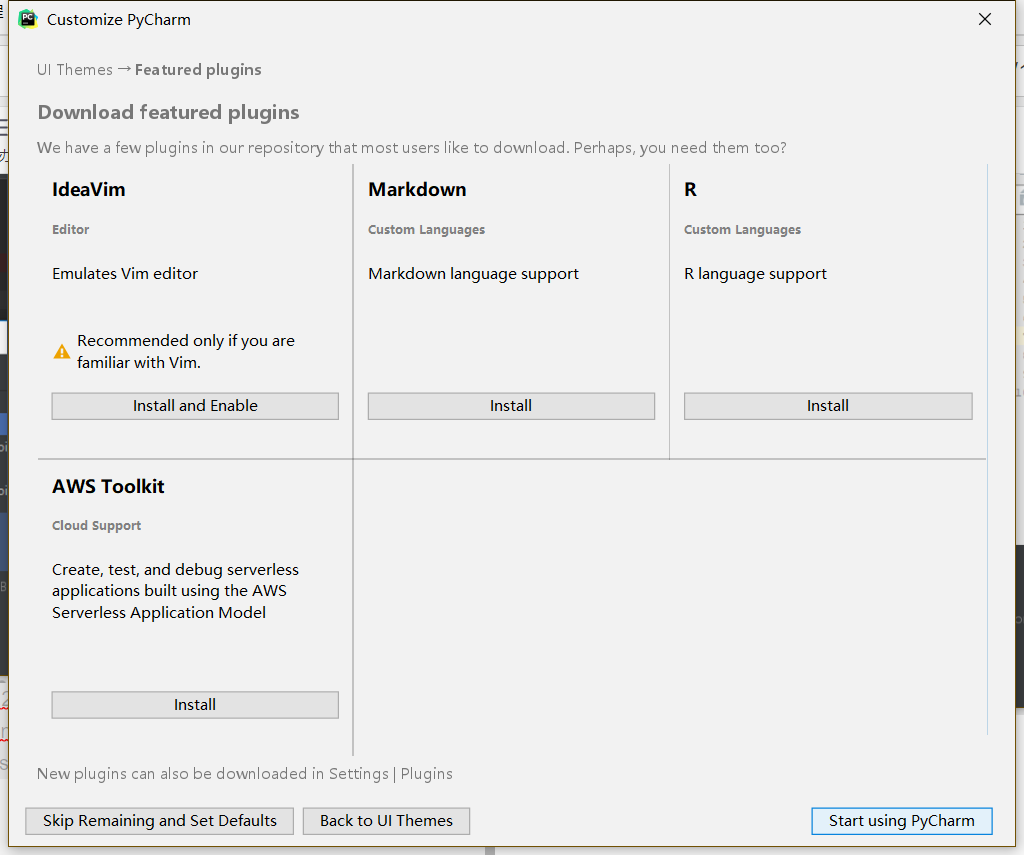Select the R plugin title
Image resolution: width=1024 pixels, height=855 pixels.
click(x=690, y=189)
